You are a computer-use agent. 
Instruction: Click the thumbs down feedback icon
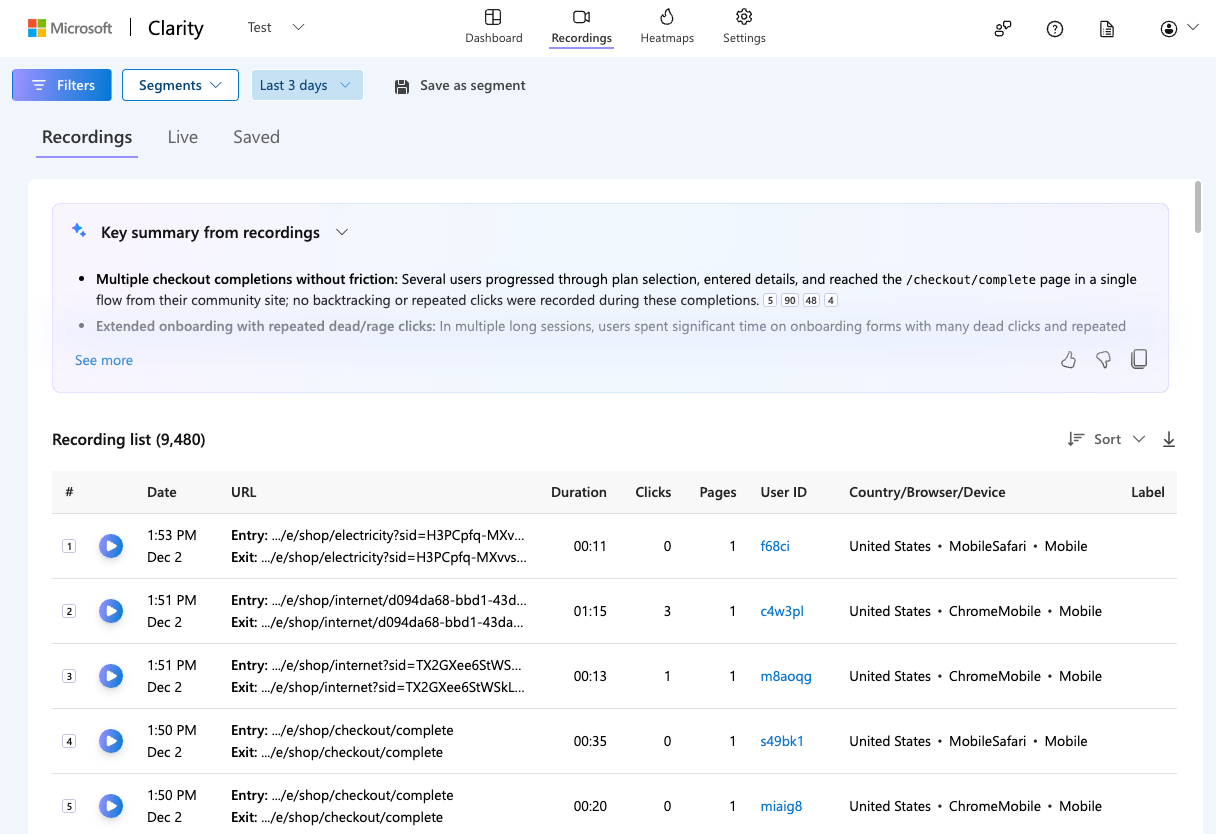[1103, 360]
